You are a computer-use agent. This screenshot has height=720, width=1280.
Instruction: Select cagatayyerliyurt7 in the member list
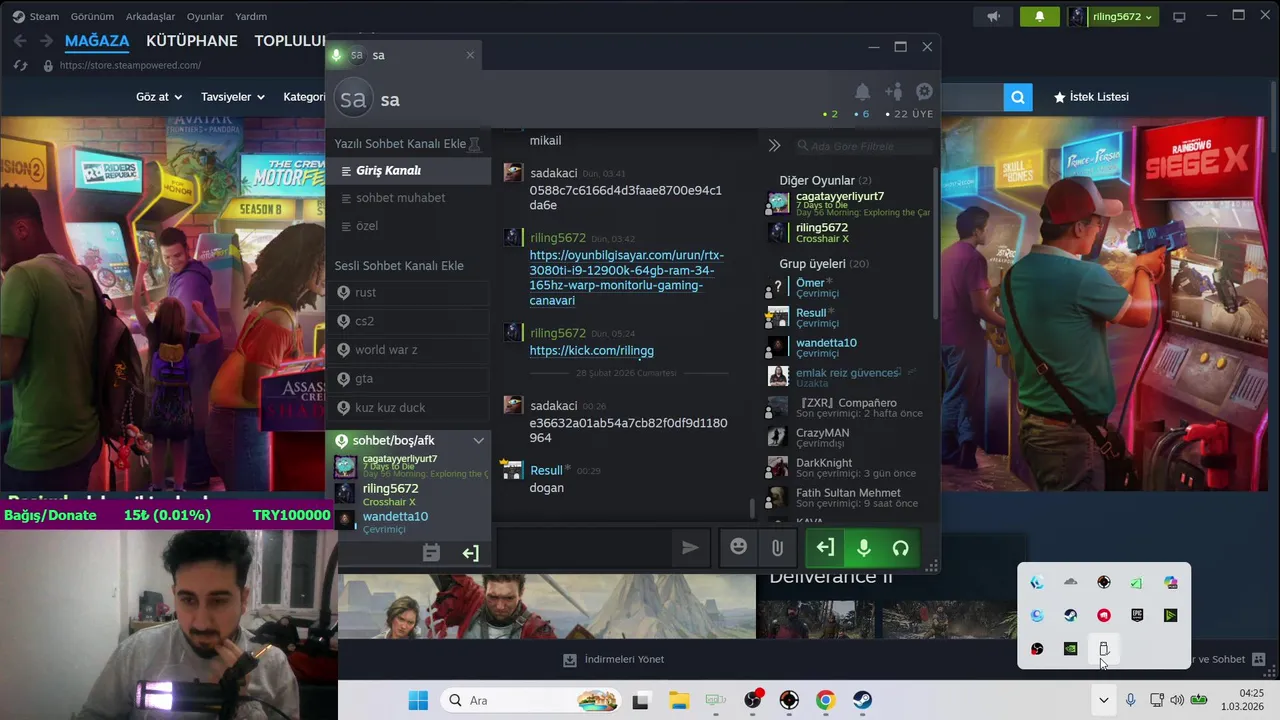pos(848,203)
